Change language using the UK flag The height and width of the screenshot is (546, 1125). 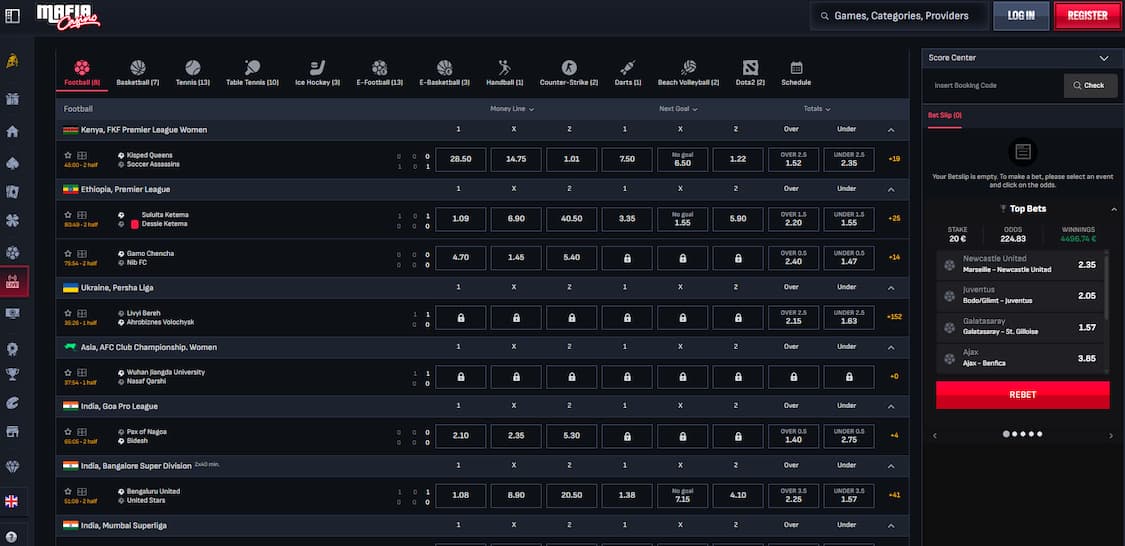point(11,502)
